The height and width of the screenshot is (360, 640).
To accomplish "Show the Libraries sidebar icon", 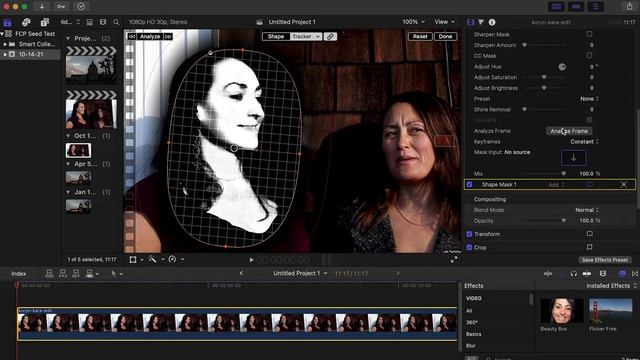I will pyautogui.click(x=7, y=22).
